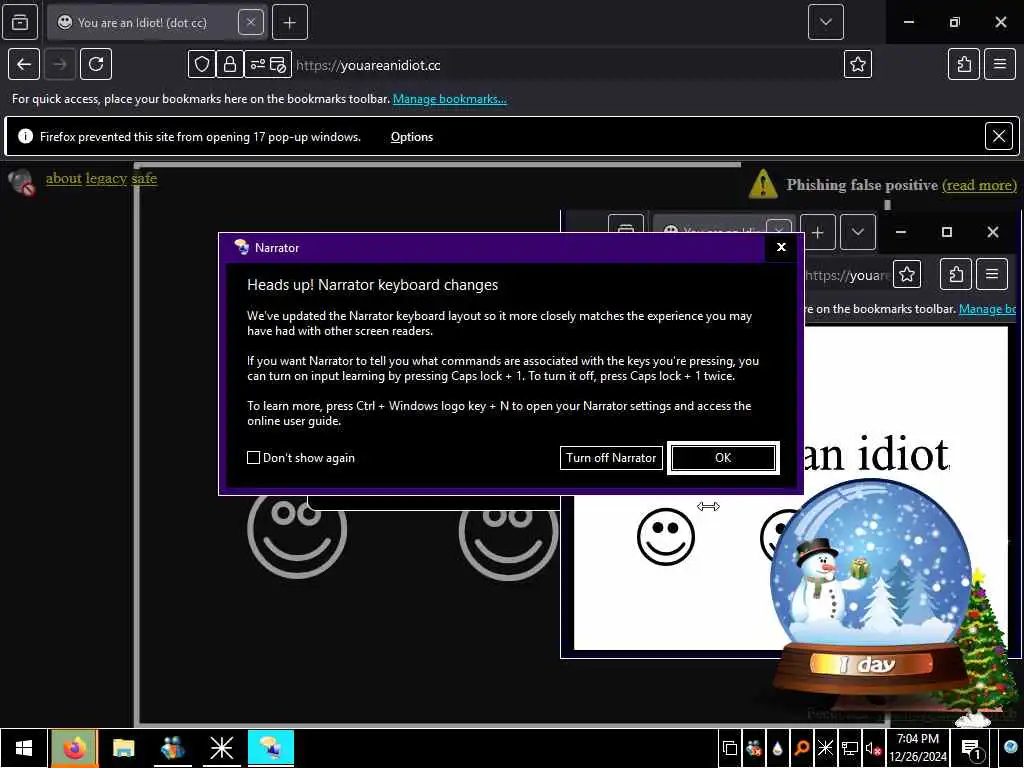Follow the 'read more' phishing link
Viewport: 1024px width, 768px height.
point(979,185)
